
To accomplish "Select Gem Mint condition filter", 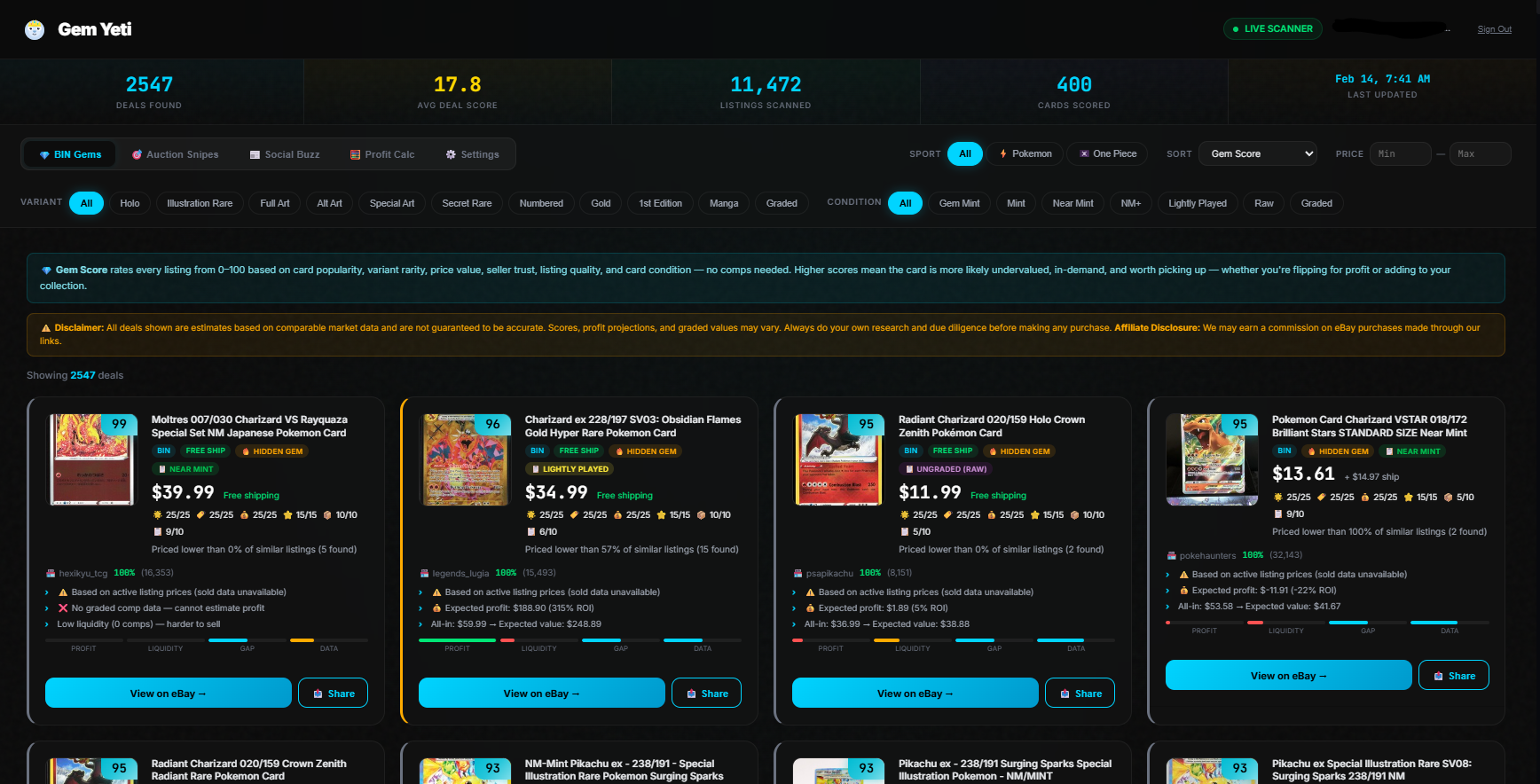I will tap(959, 203).
